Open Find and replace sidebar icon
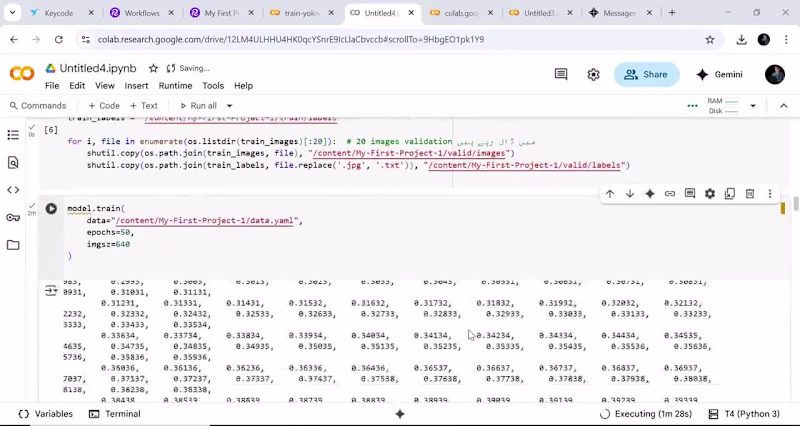The height and width of the screenshot is (426, 800). pyautogui.click(x=13, y=162)
